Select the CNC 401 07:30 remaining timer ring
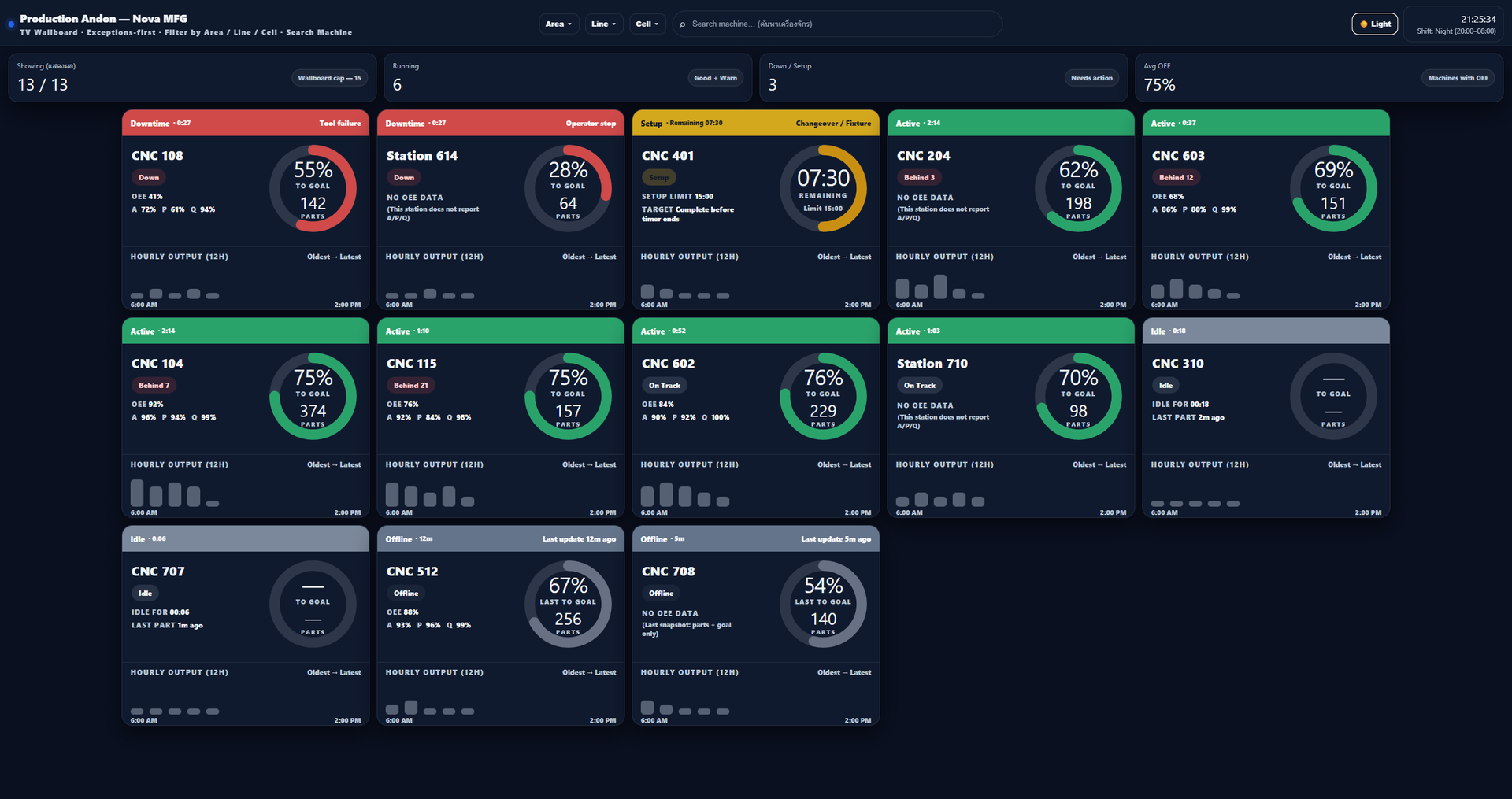Viewport: 1512px width, 799px height. pos(823,188)
